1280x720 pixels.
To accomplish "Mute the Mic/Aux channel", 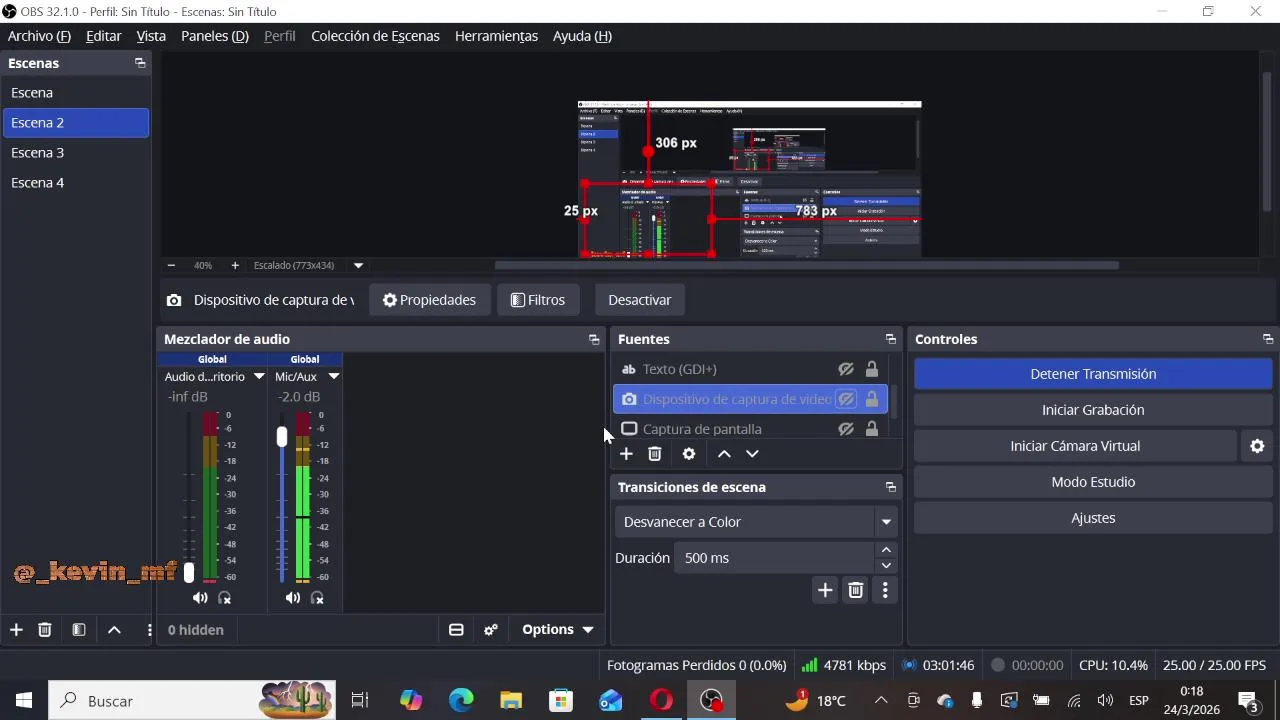I will click(x=292, y=598).
